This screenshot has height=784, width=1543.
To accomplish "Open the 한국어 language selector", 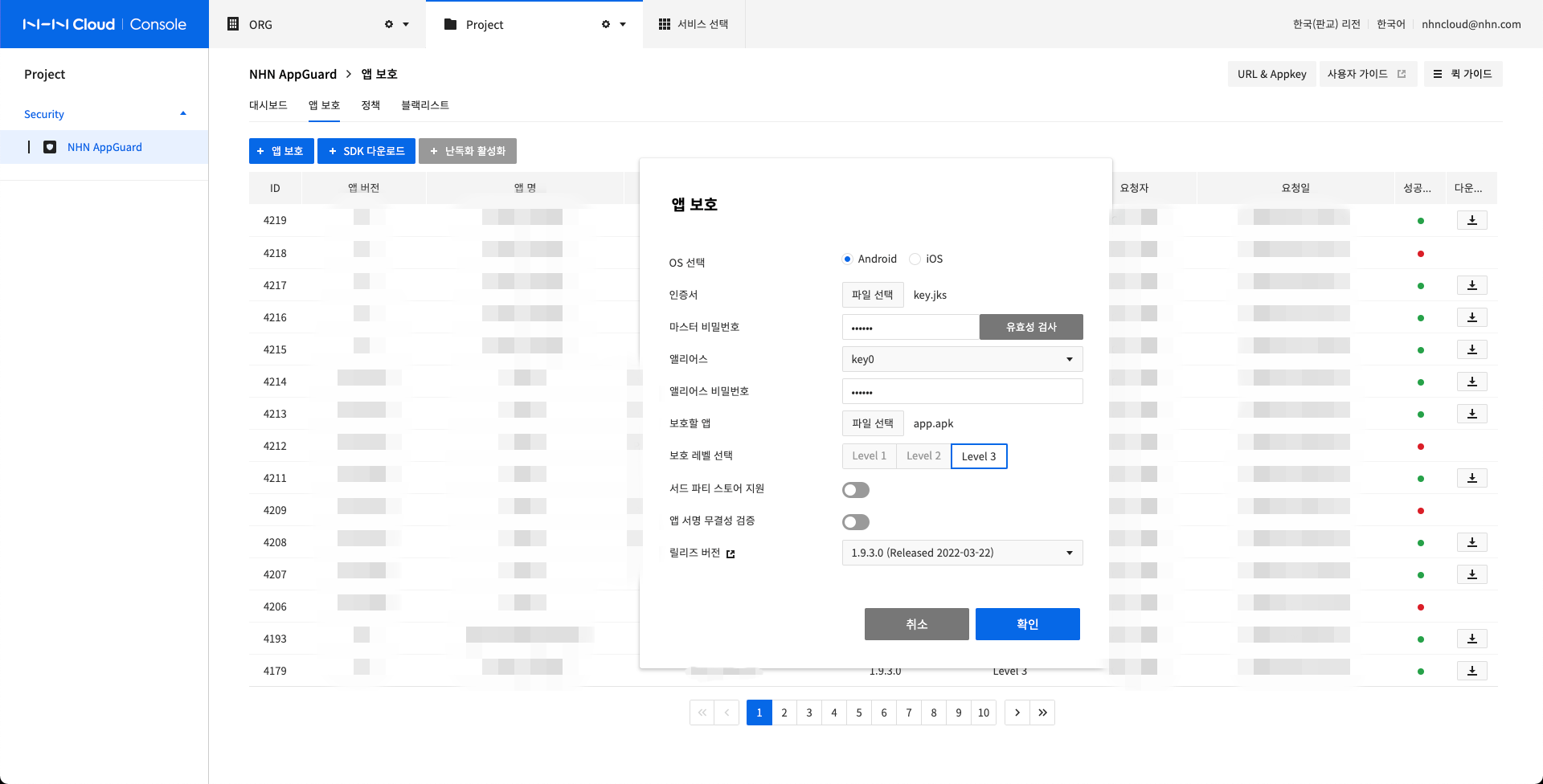I will point(1391,24).
